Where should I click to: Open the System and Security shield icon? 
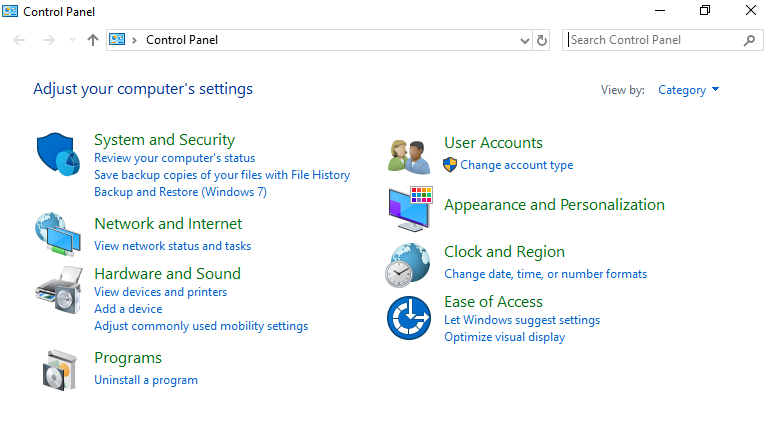(x=58, y=154)
